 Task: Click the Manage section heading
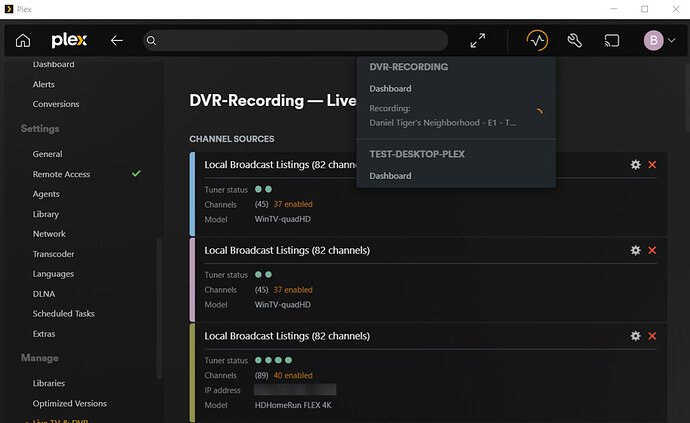40,358
